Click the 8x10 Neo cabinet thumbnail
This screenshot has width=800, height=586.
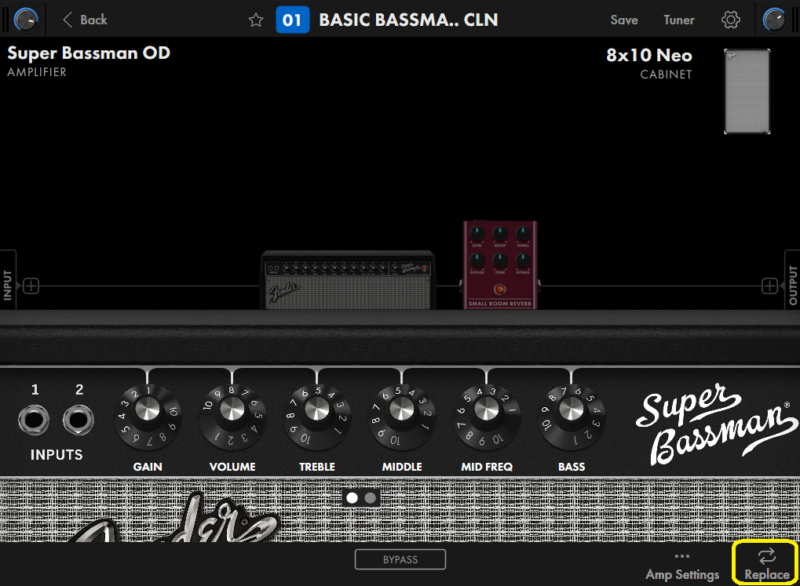(x=747, y=91)
